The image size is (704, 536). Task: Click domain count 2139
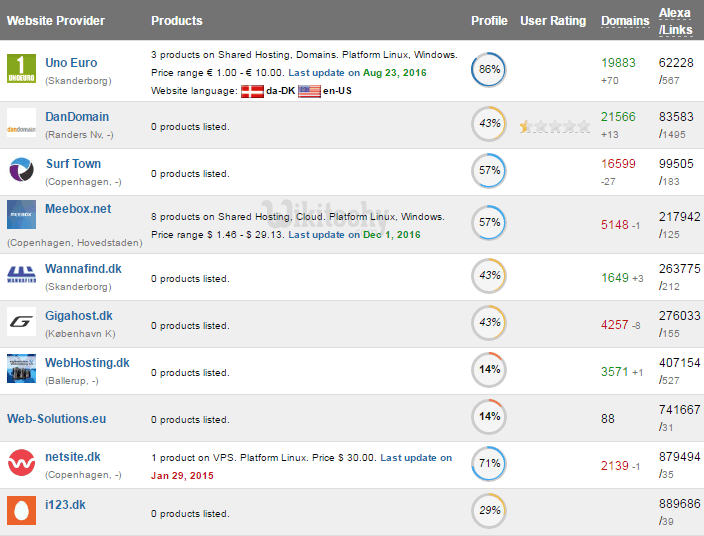click(x=615, y=466)
